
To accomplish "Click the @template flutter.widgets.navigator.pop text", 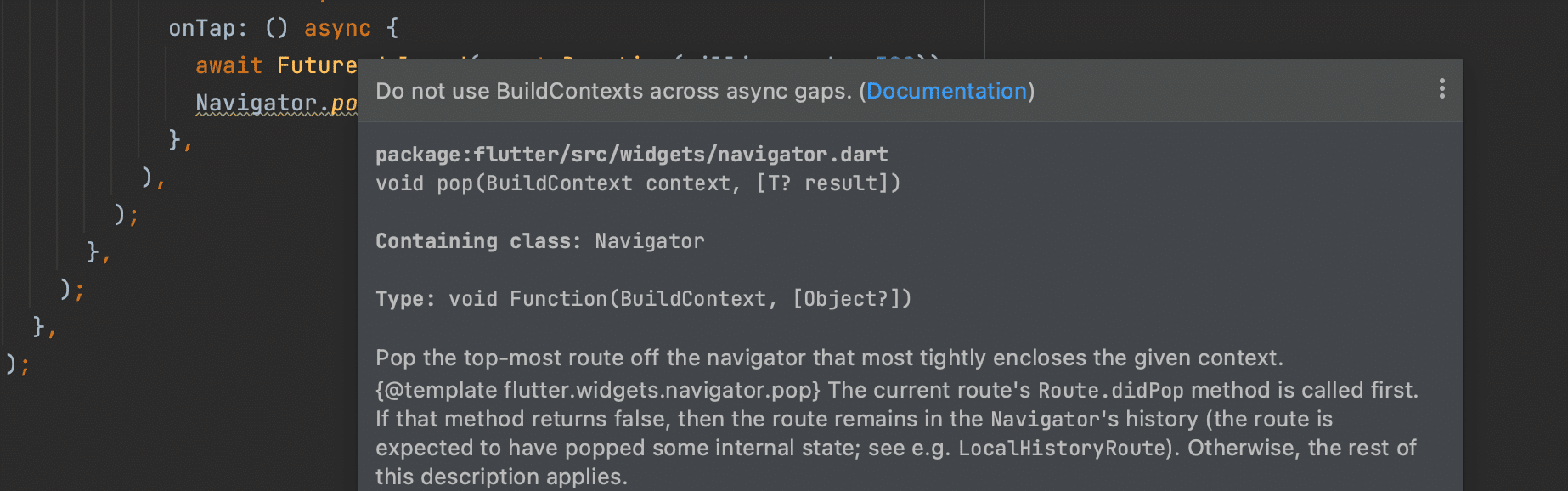I will pyautogui.click(x=598, y=391).
